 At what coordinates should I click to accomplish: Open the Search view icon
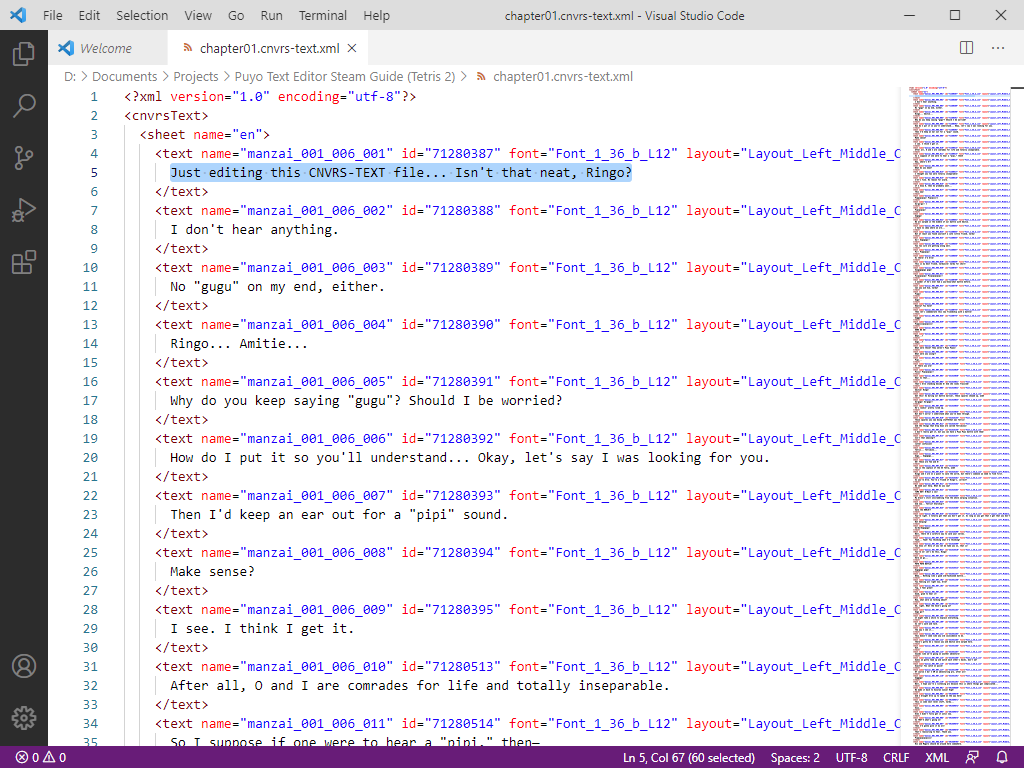[24, 106]
